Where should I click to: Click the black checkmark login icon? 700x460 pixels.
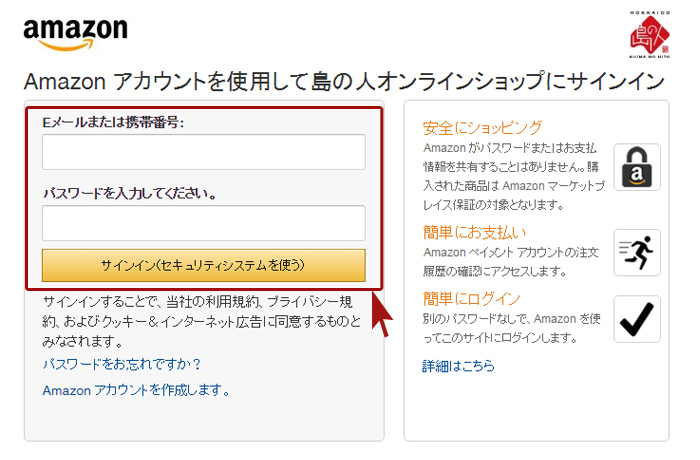click(x=637, y=319)
